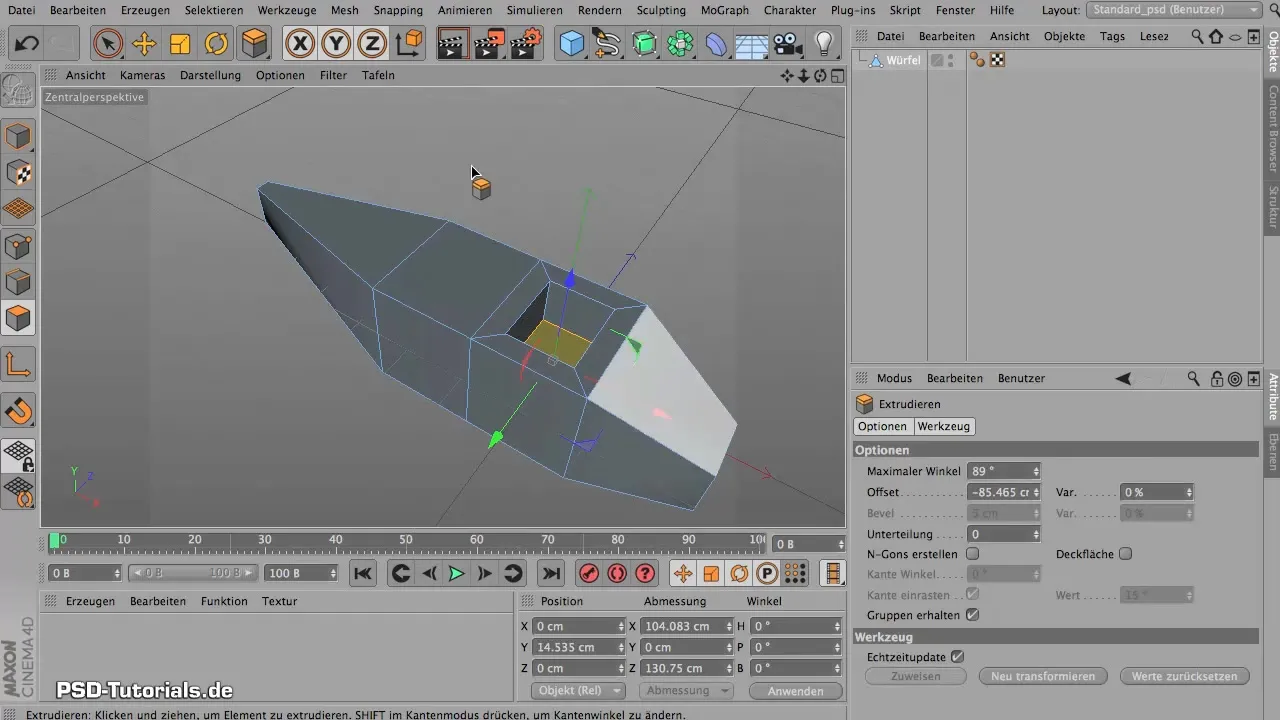Select the Rotate tool
Viewport: 1280px width, 720px height.
(216, 44)
